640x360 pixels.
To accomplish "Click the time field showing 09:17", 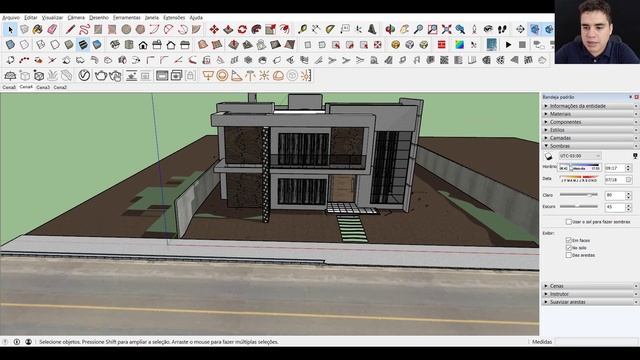I will [614, 168].
